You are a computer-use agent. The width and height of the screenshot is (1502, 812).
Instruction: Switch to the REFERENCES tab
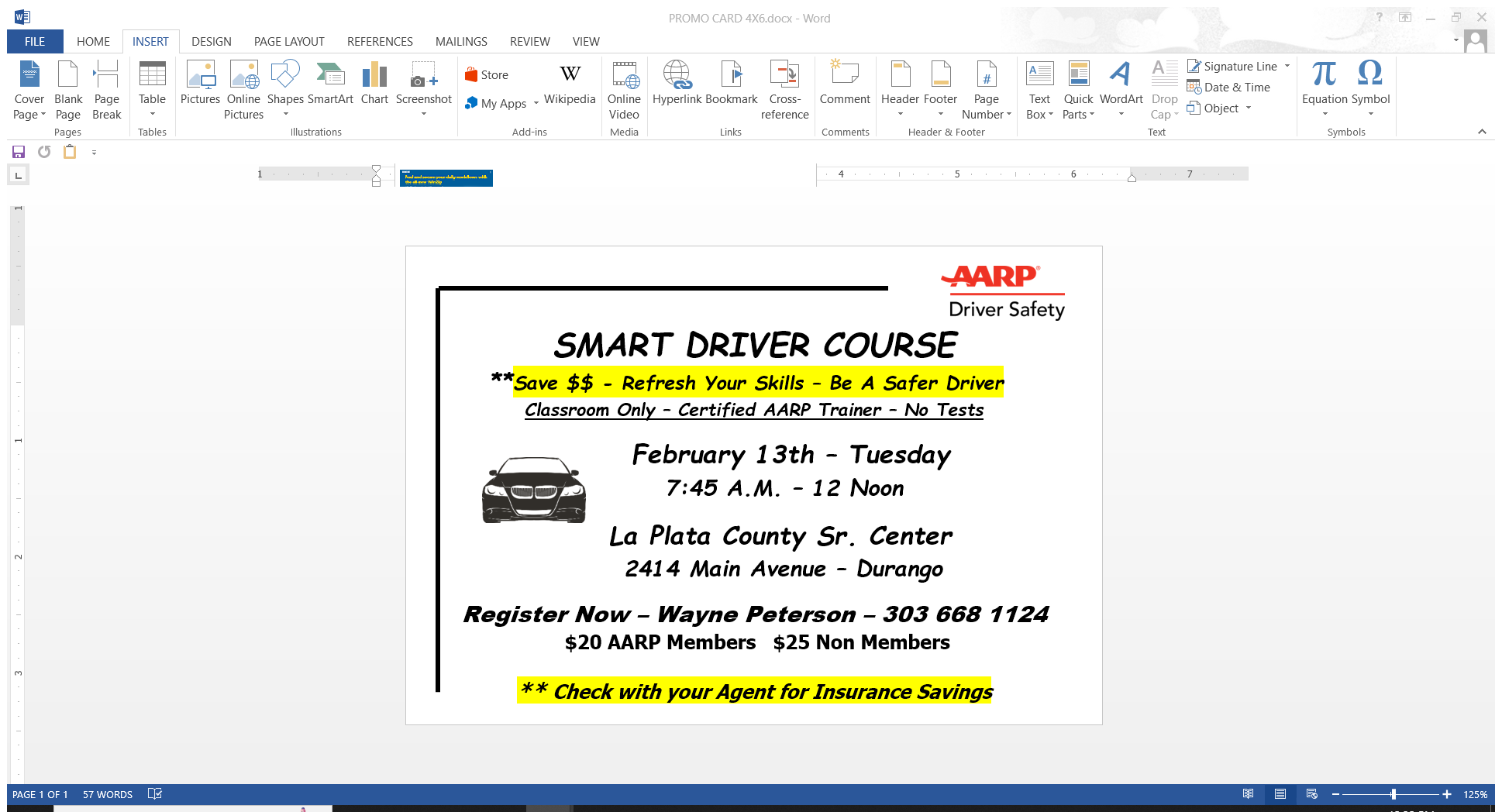coord(380,42)
